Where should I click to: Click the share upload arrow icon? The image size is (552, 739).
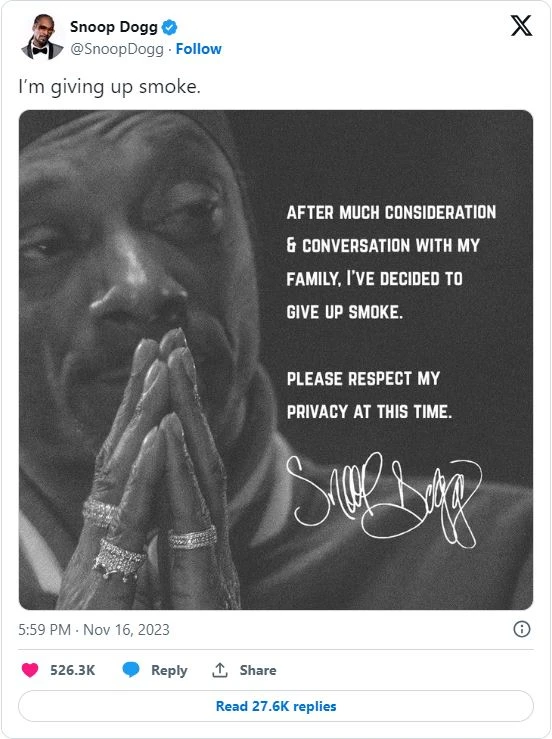[220, 670]
